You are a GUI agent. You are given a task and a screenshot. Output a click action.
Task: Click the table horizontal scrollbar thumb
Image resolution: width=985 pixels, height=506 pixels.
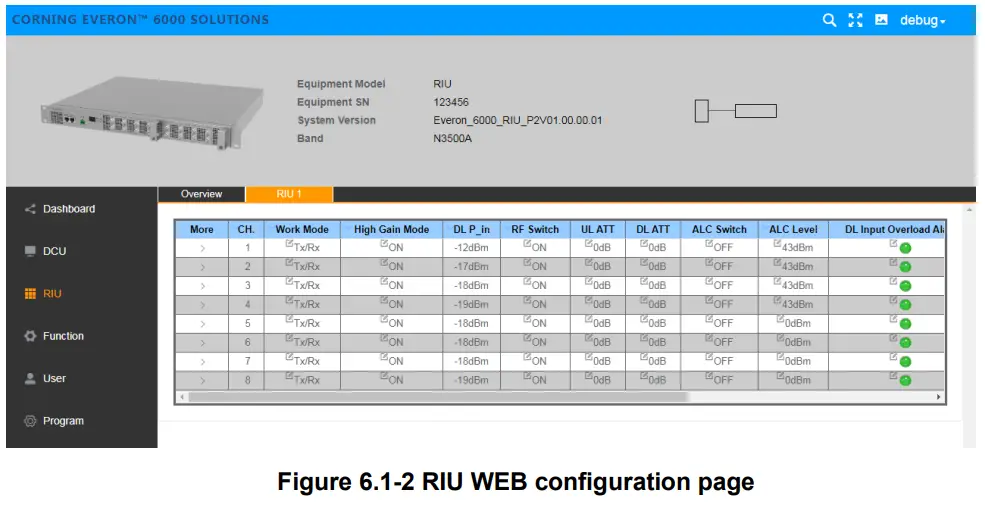[x=438, y=397]
